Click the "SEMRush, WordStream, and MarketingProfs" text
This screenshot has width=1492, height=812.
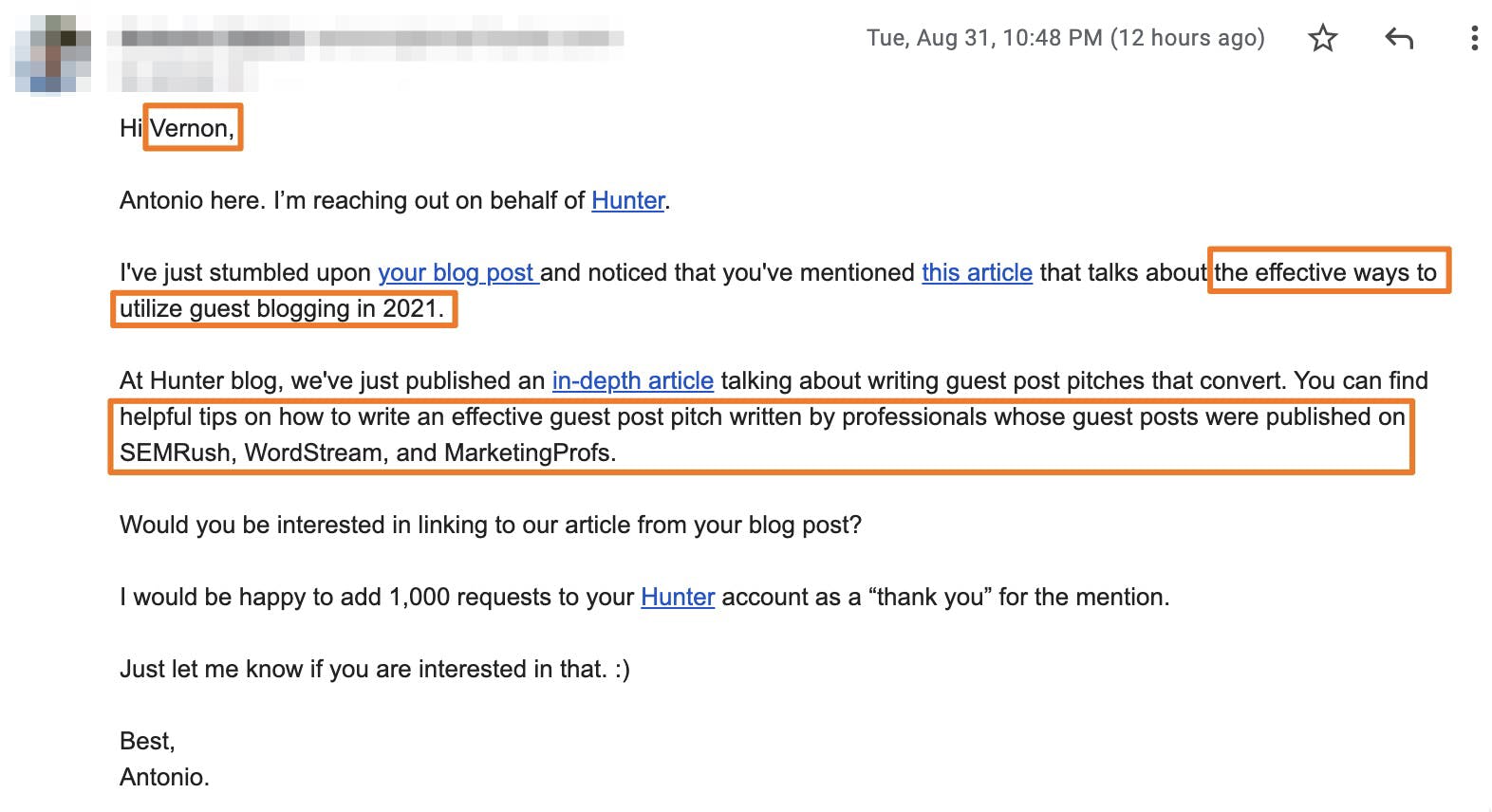coord(367,453)
